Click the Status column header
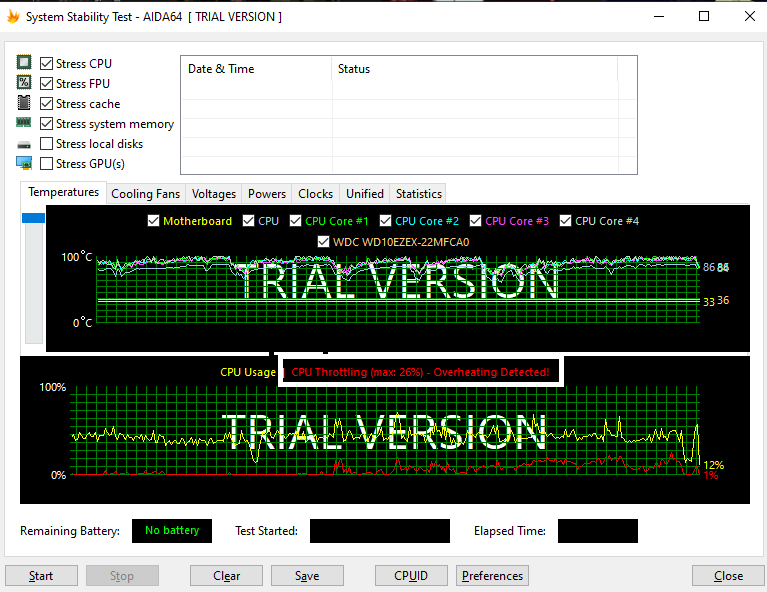Image resolution: width=767 pixels, height=592 pixels. click(474, 69)
